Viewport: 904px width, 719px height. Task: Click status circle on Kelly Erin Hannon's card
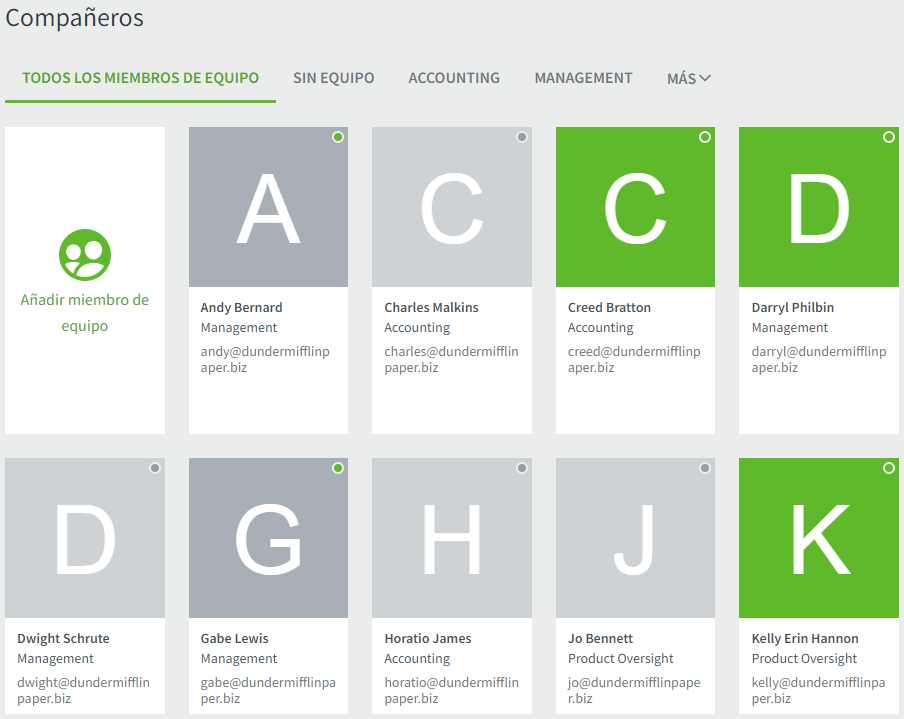pyautogui.click(x=888, y=468)
